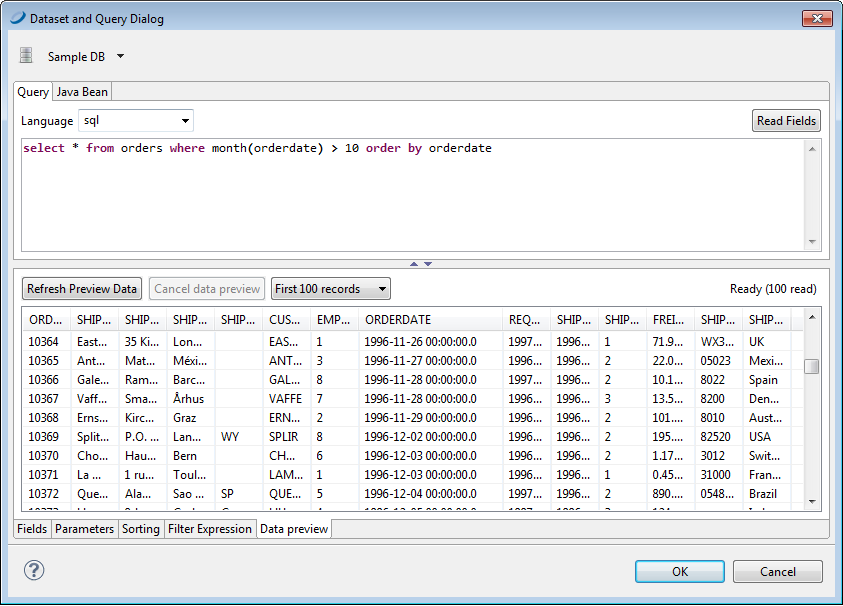Switch to the Java Bean tab
The height and width of the screenshot is (606, 843).
point(82,92)
